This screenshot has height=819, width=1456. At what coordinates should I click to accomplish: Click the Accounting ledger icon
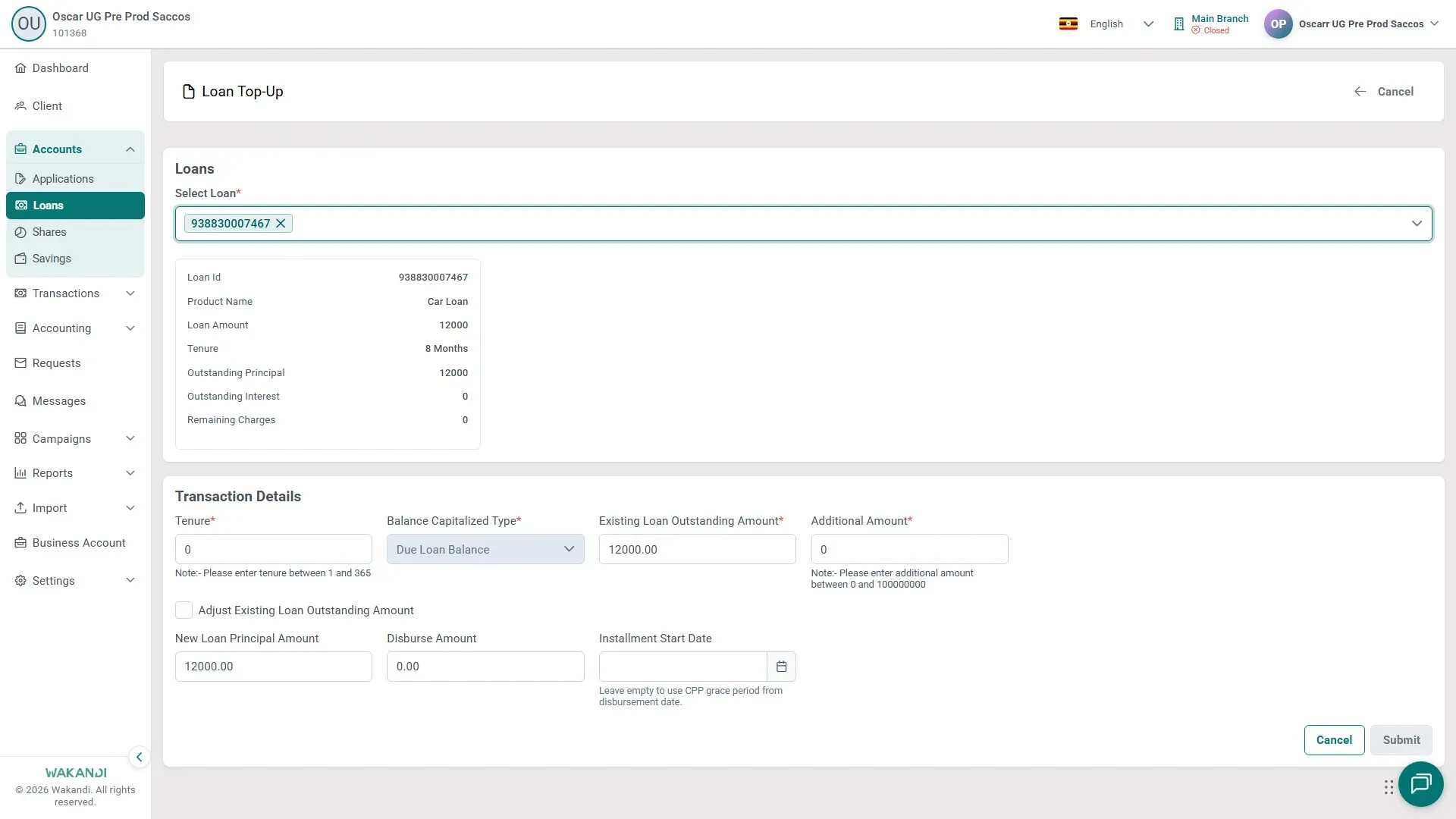click(x=20, y=328)
